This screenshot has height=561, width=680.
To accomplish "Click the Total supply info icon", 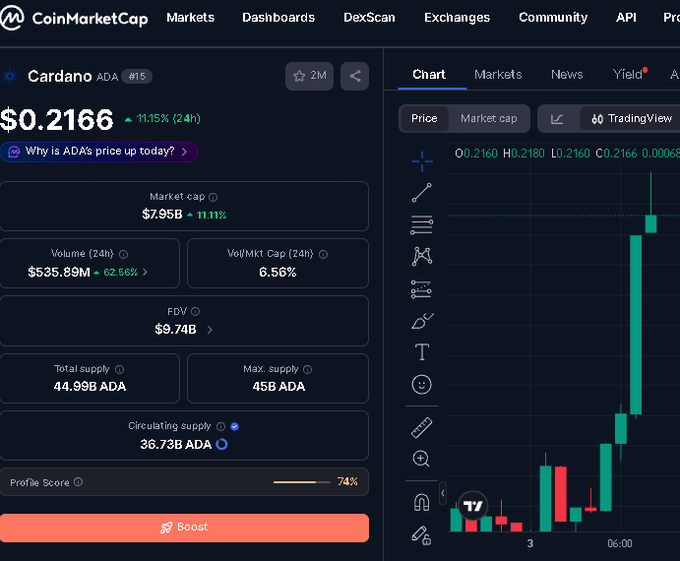I will 119,369.
